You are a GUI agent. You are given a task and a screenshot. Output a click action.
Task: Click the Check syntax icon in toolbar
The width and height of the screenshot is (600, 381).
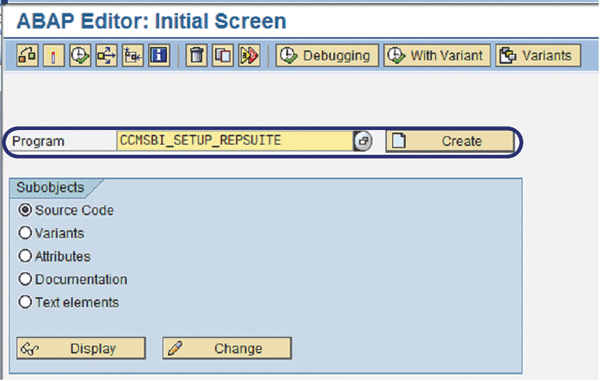click(x=28, y=55)
